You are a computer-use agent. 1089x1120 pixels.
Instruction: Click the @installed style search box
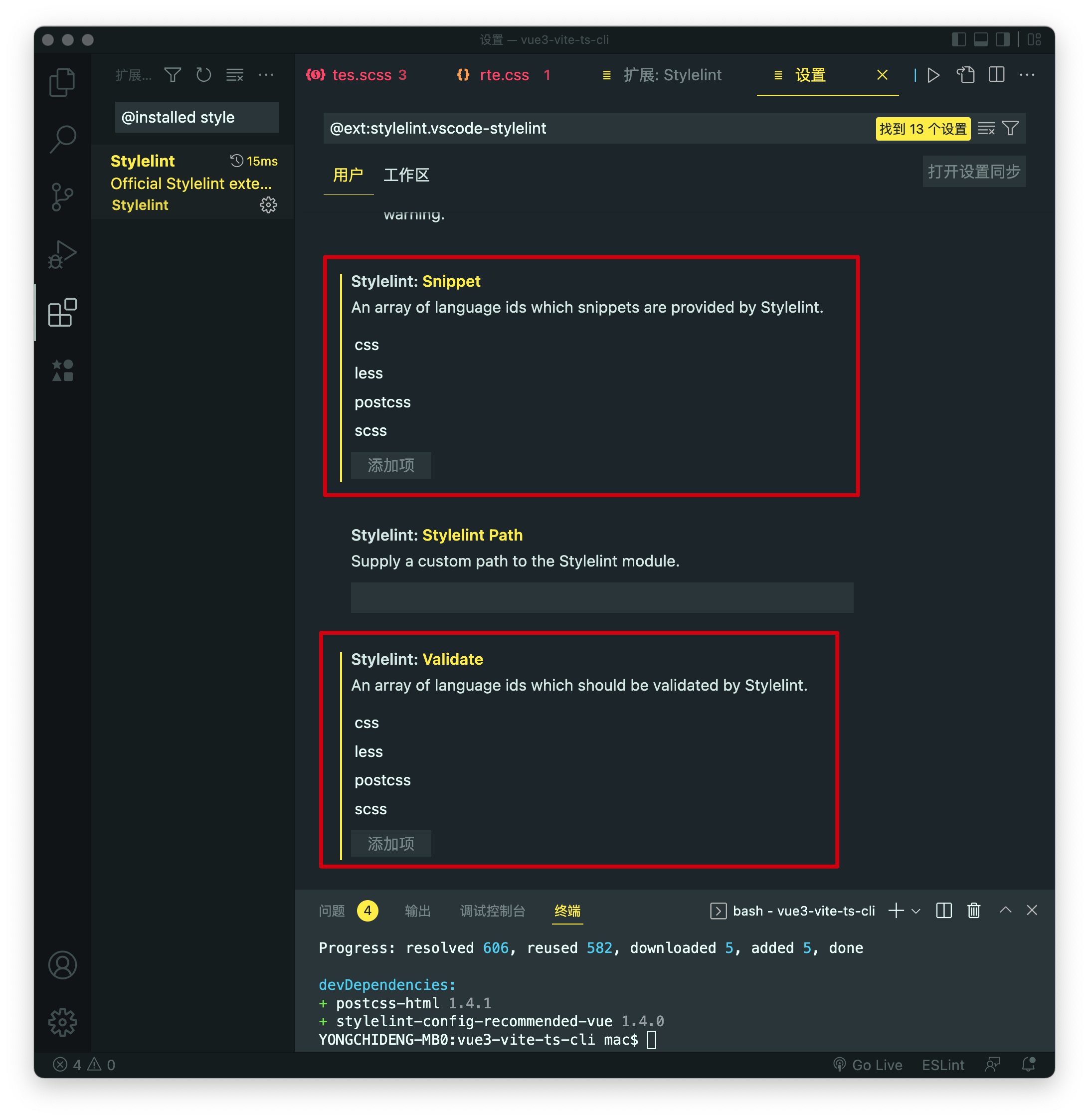(x=197, y=117)
